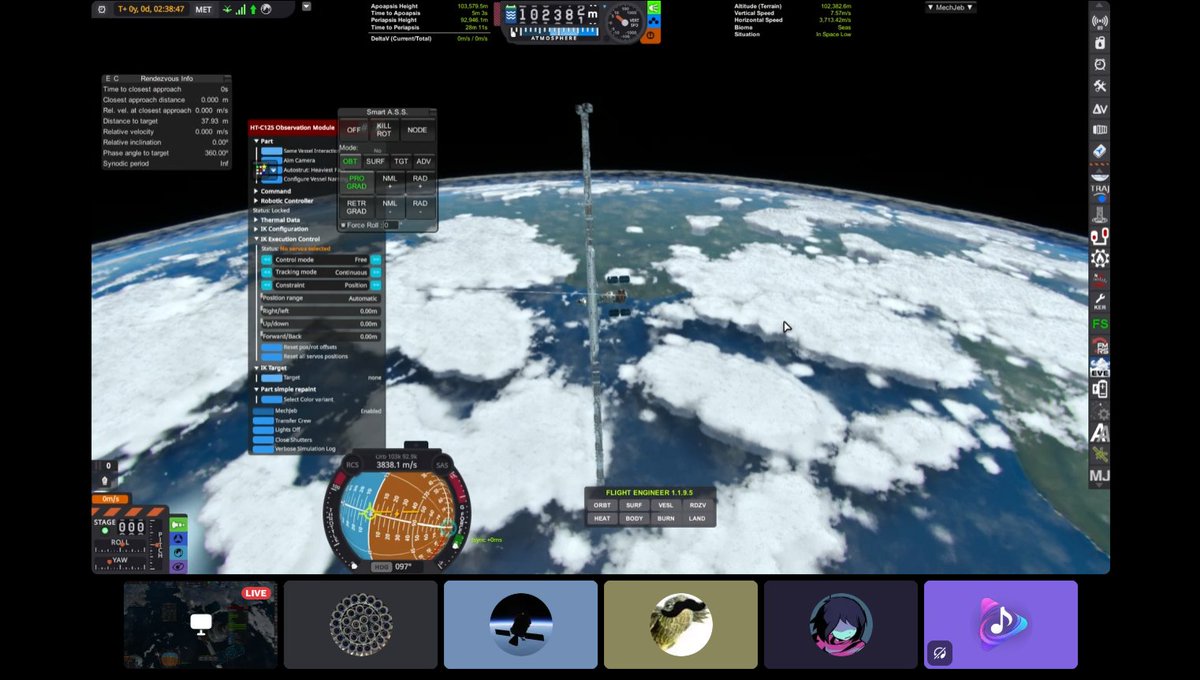Expand the Robotic Controller section

pos(256,201)
